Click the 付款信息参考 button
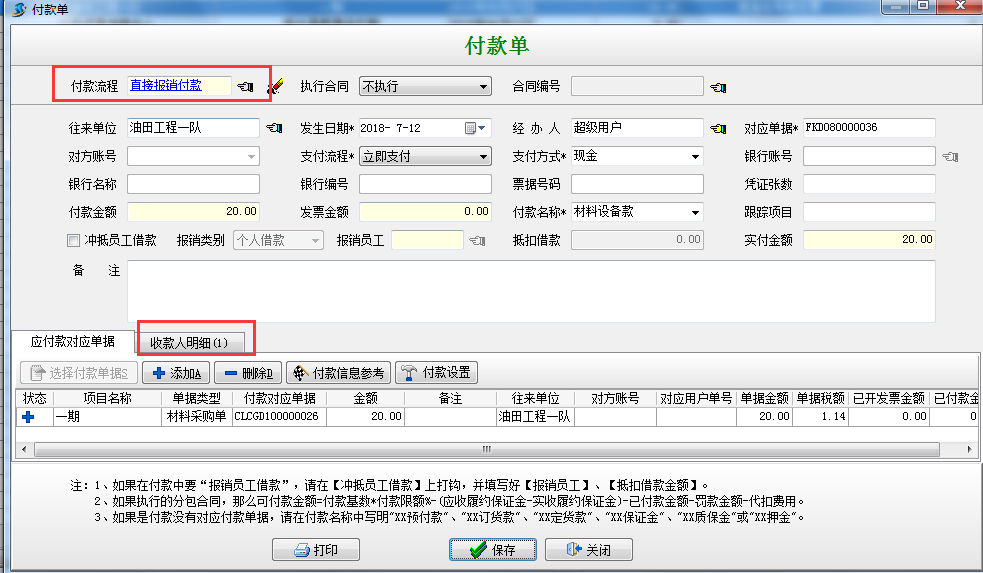 coord(338,373)
